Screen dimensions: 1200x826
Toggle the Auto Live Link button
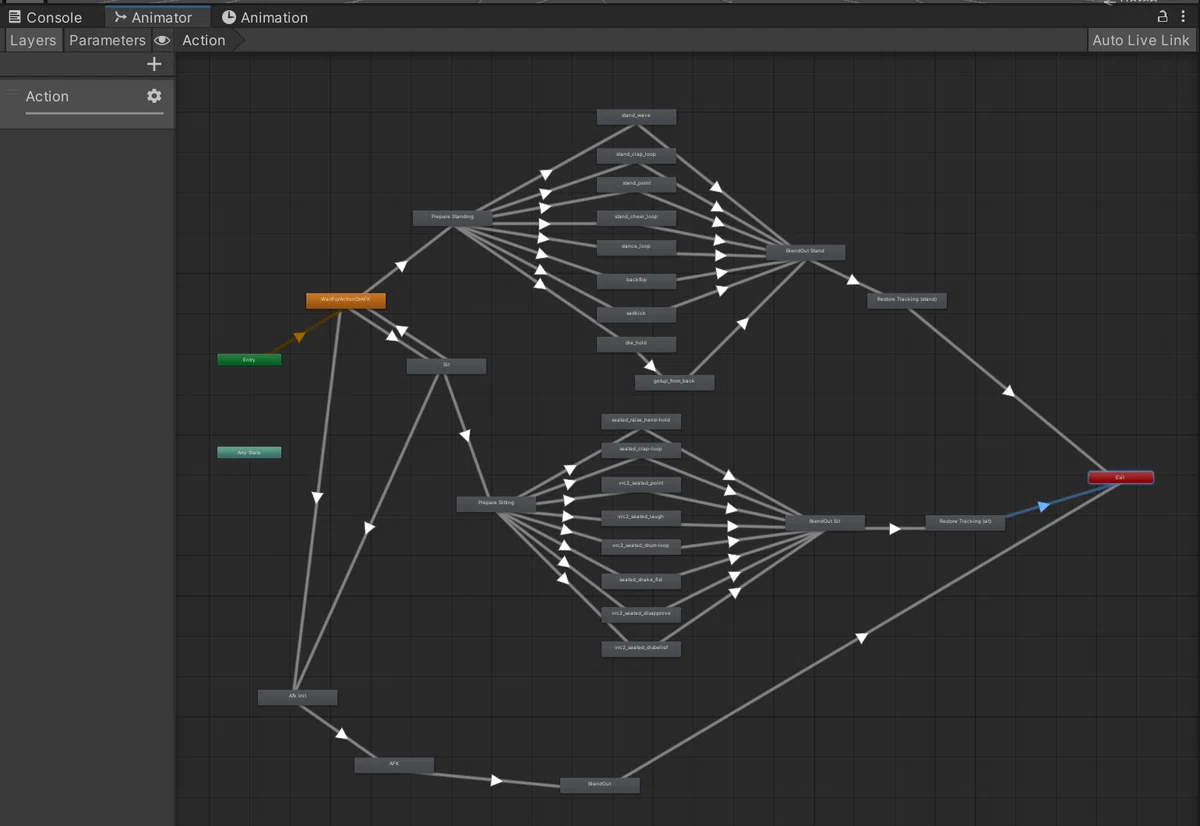coord(1141,40)
